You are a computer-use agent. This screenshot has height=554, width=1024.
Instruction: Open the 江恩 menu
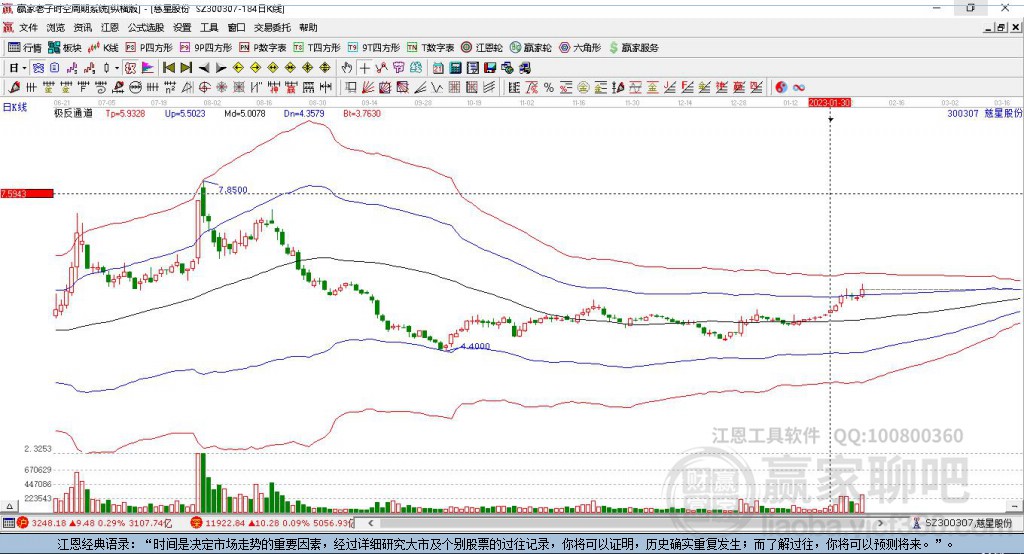[x=110, y=28]
